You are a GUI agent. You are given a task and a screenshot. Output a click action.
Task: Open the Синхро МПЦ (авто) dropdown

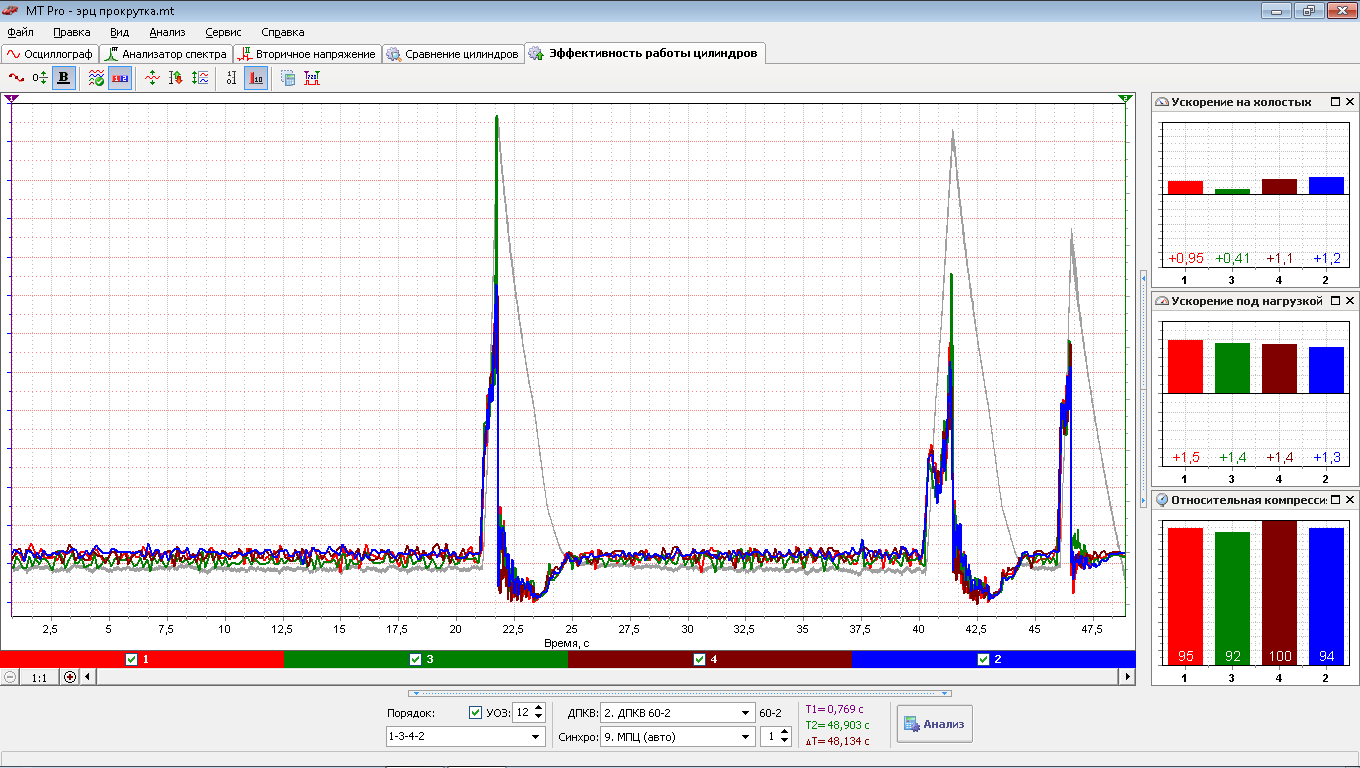pyautogui.click(x=677, y=737)
